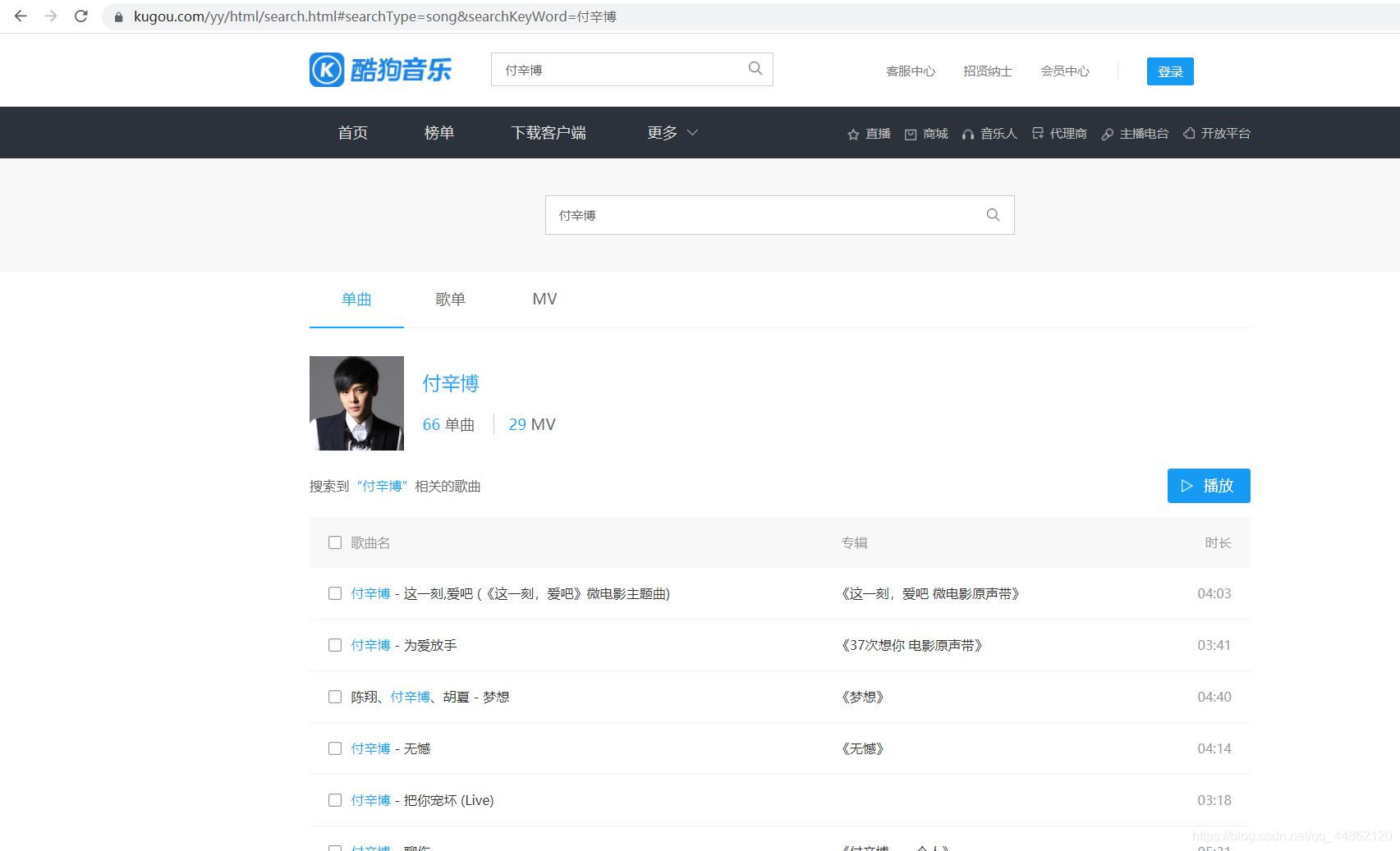Open 榜单 in the navigation bar
This screenshot has width=1400, height=851.
click(x=439, y=133)
